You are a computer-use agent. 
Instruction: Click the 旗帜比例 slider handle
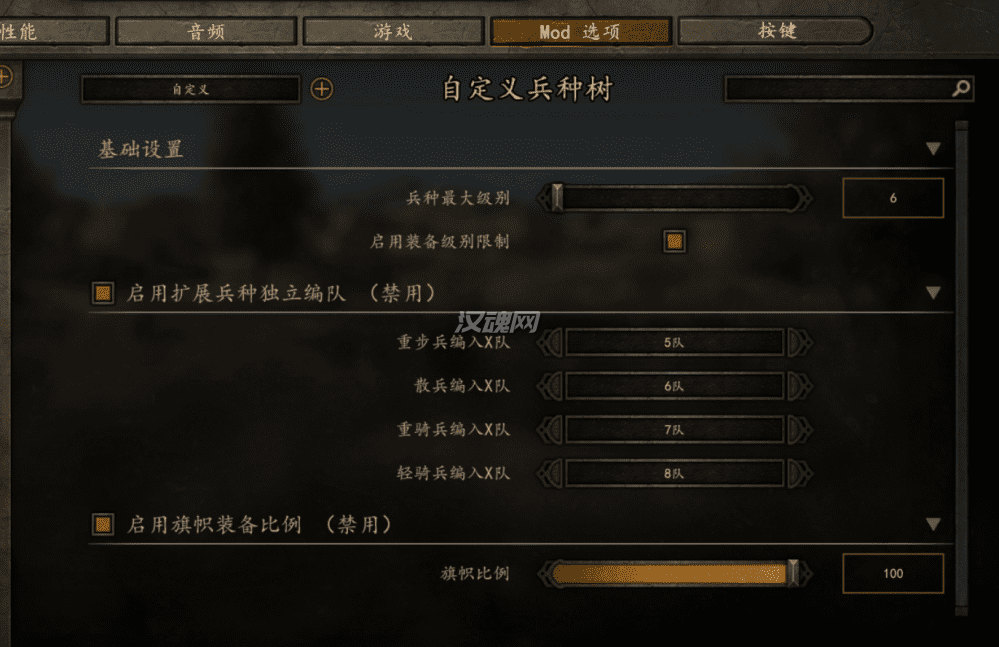(x=793, y=573)
